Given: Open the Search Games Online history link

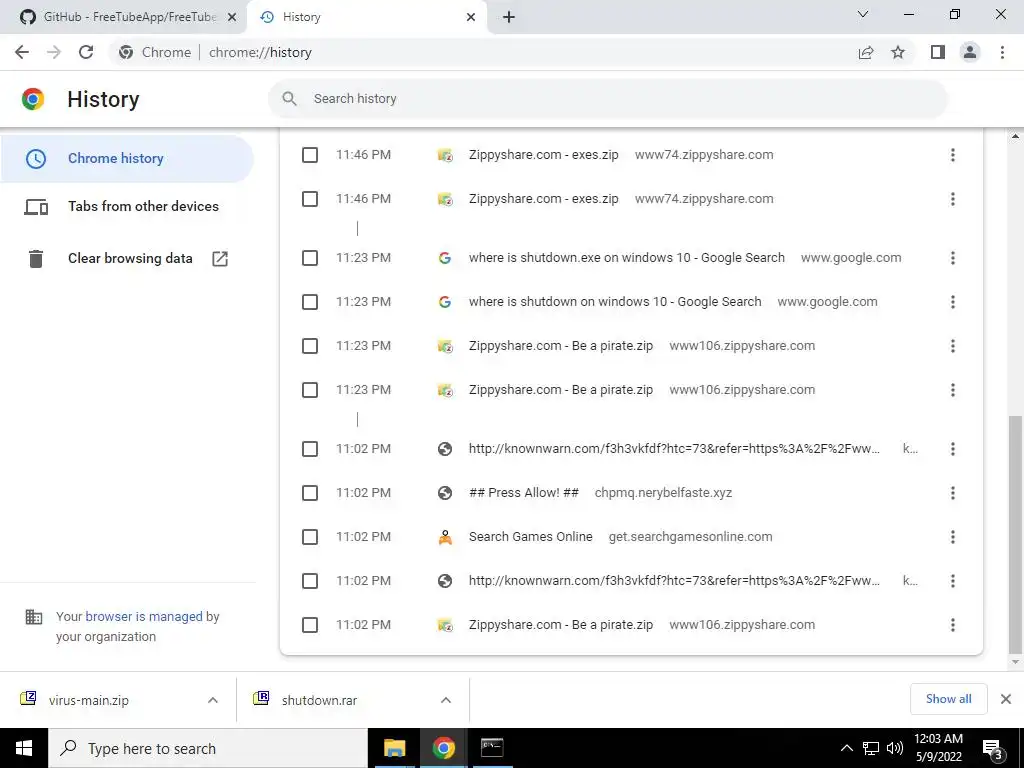Looking at the screenshot, I should click(x=530, y=537).
